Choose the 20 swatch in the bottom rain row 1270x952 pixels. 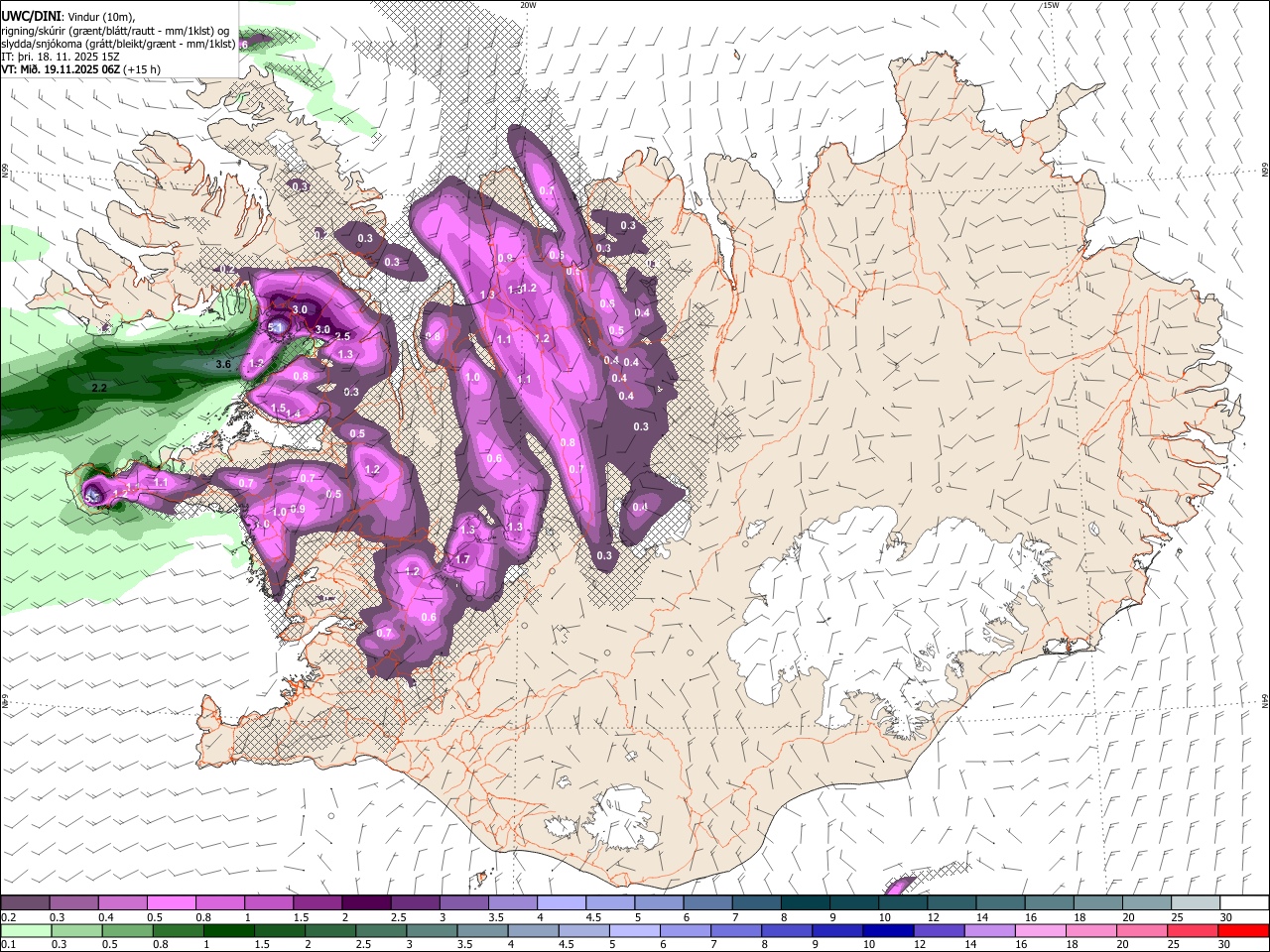(1140, 930)
